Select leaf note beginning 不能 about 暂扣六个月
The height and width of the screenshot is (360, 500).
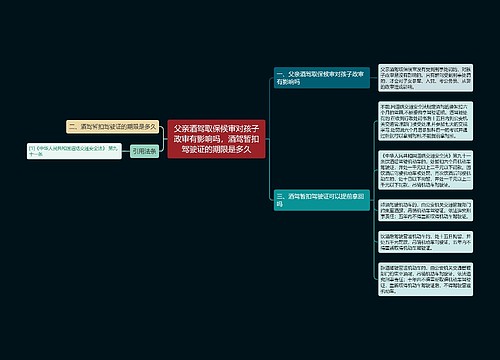tap(426, 121)
